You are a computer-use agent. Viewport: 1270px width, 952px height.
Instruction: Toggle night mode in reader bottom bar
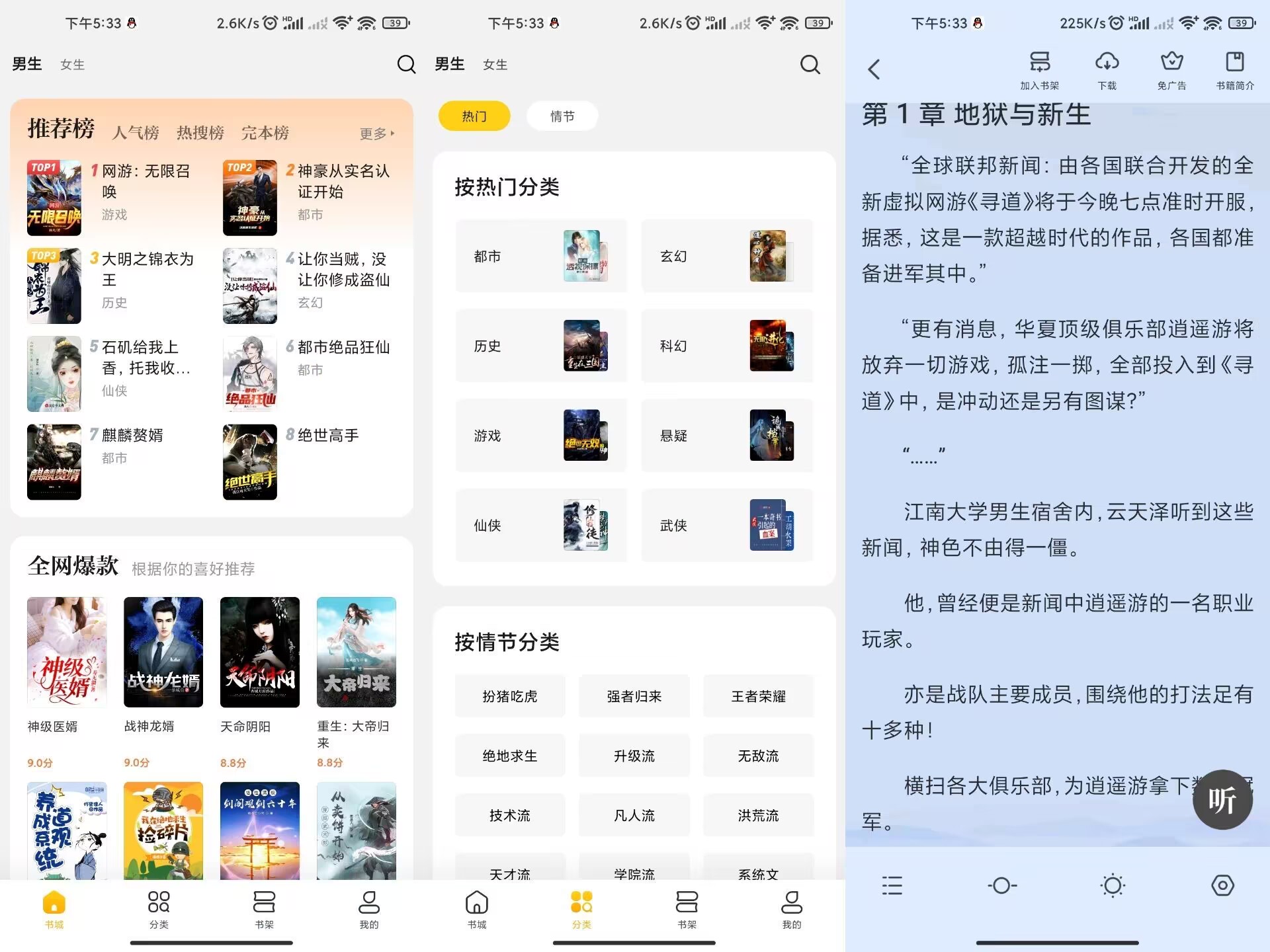1002,886
